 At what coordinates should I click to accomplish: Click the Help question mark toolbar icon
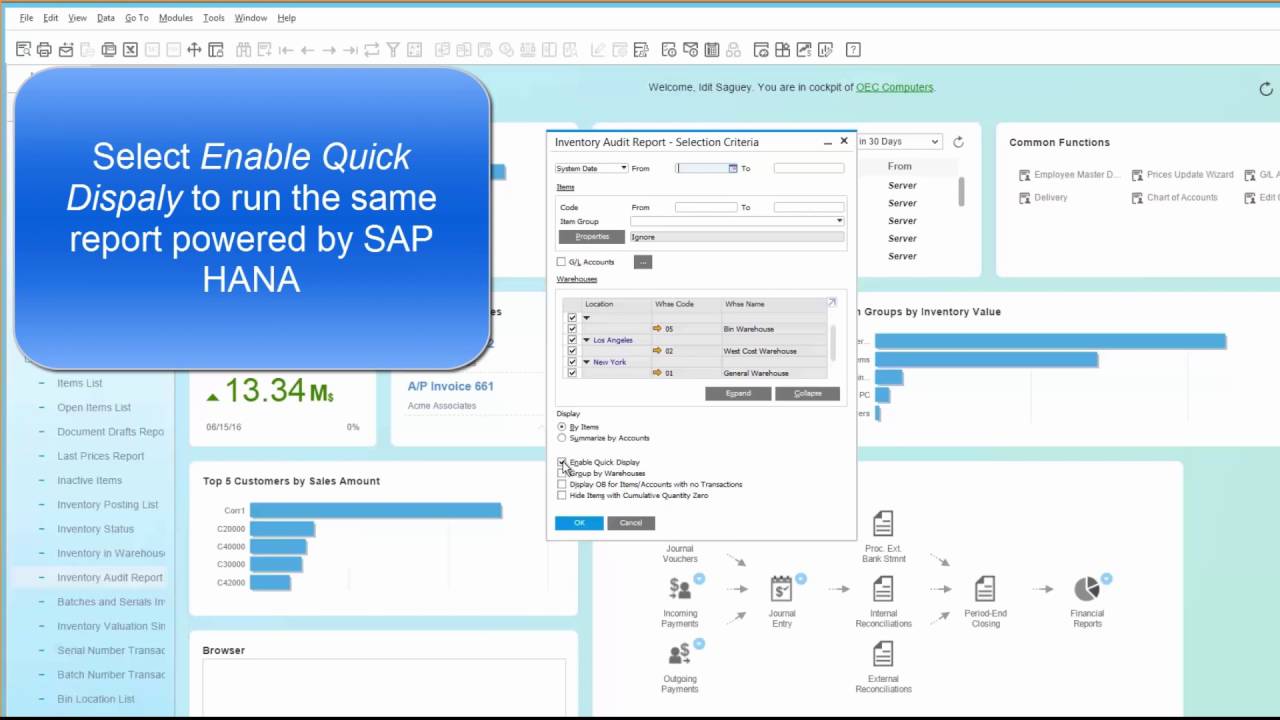click(x=853, y=49)
